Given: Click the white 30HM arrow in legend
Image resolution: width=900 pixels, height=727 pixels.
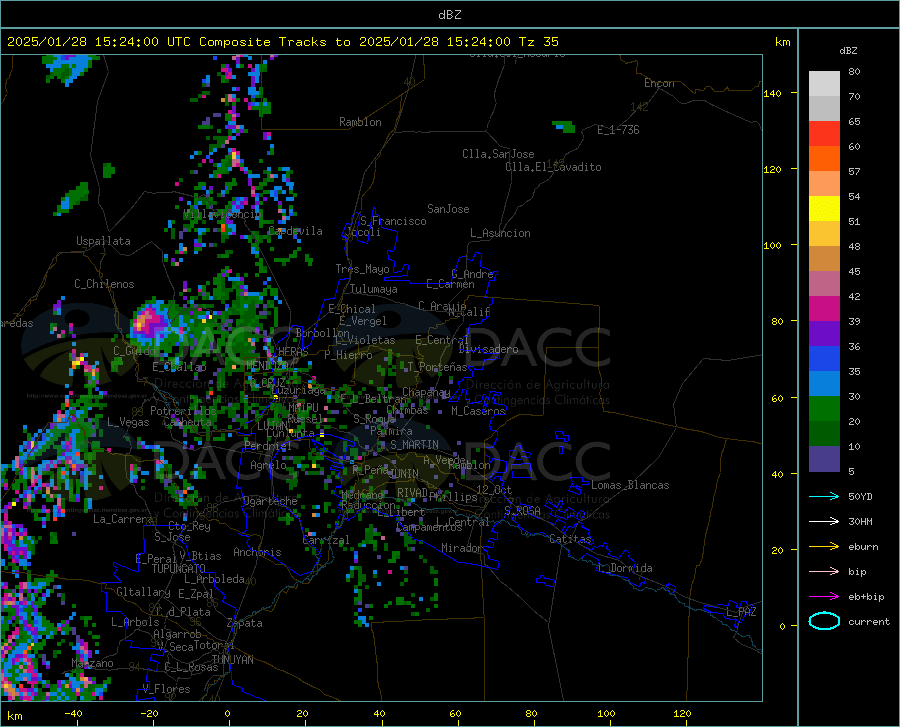Looking at the screenshot, I should tap(824, 522).
